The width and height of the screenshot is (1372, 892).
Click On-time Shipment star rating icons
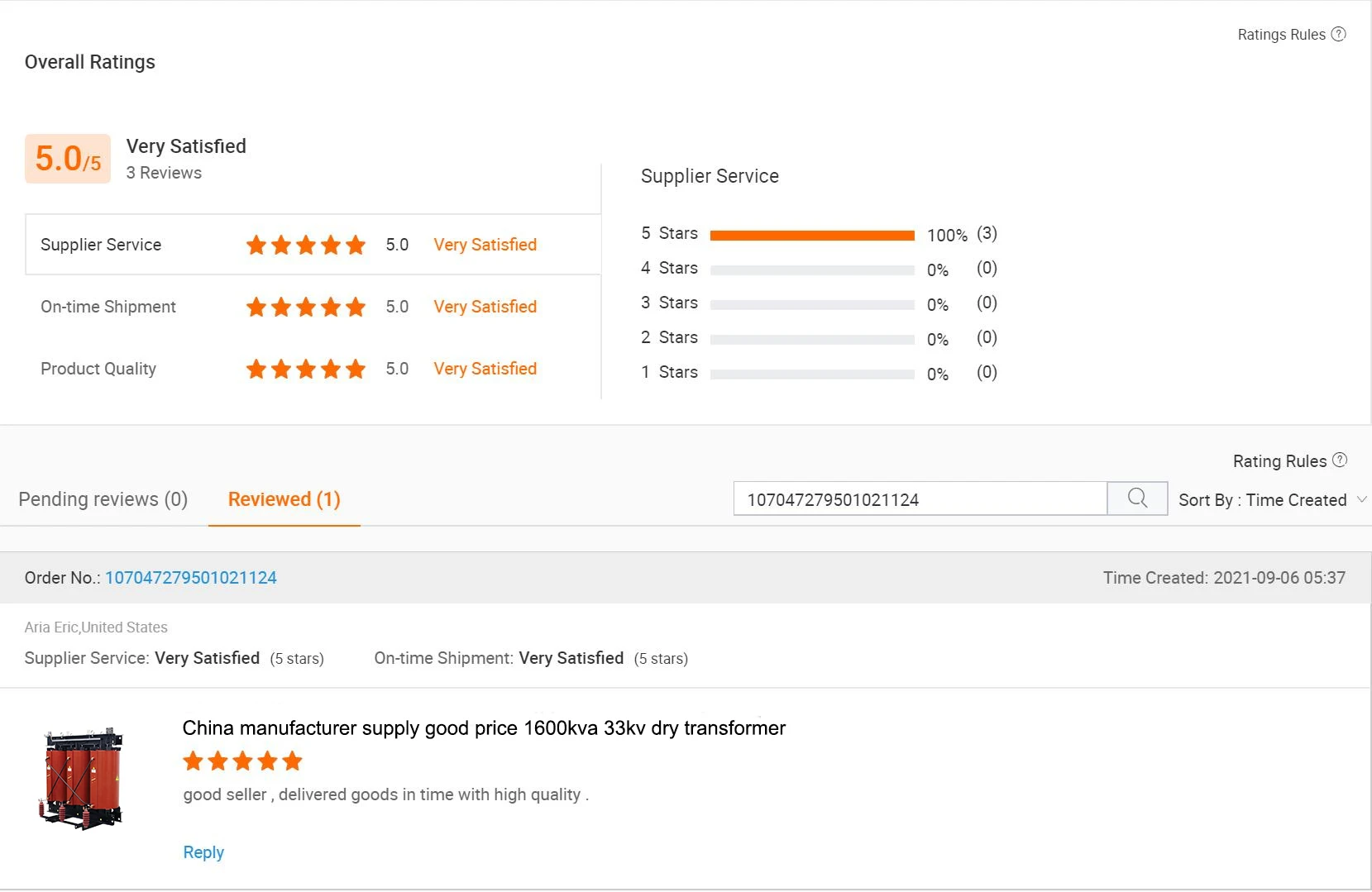click(305, 307)
